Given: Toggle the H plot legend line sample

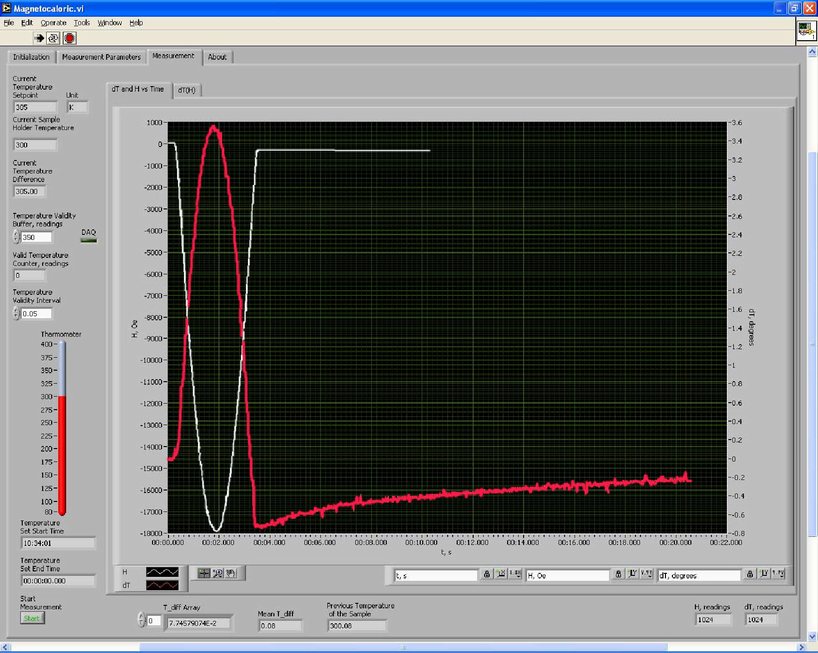Looking at the screenshot, I should pos(161,571).
